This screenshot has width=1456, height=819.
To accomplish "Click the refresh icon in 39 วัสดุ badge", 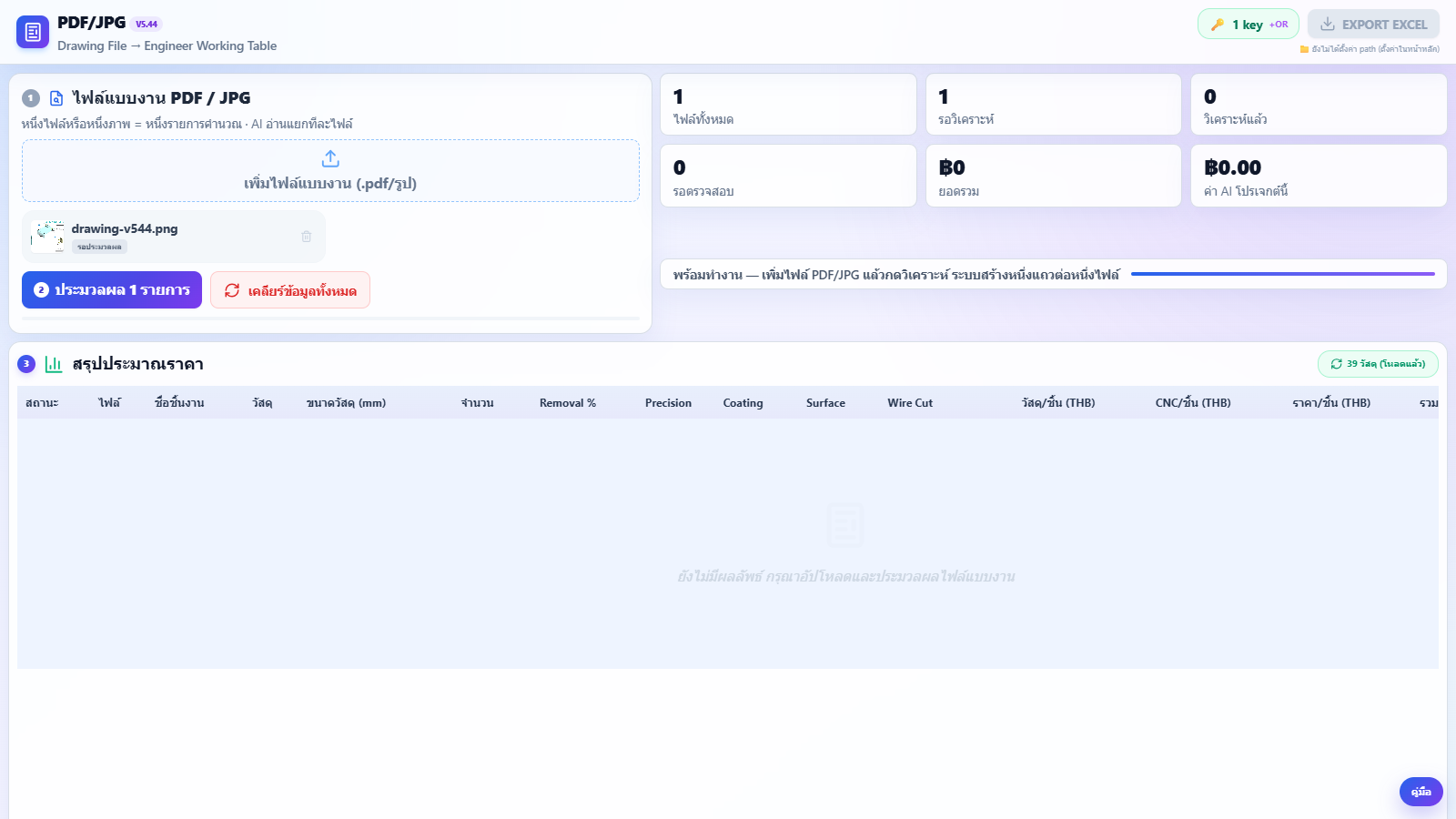I will [1337, 364].
